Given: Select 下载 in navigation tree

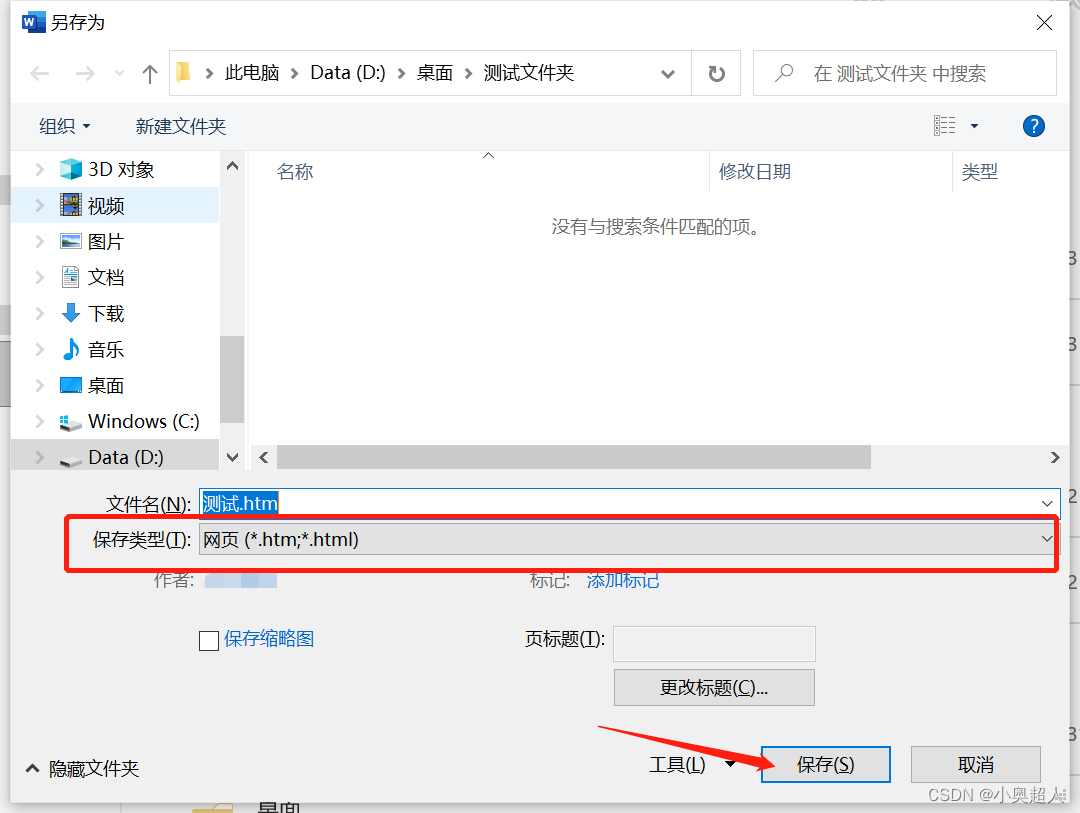Looking at the screenshot, I should click(105, 313).
